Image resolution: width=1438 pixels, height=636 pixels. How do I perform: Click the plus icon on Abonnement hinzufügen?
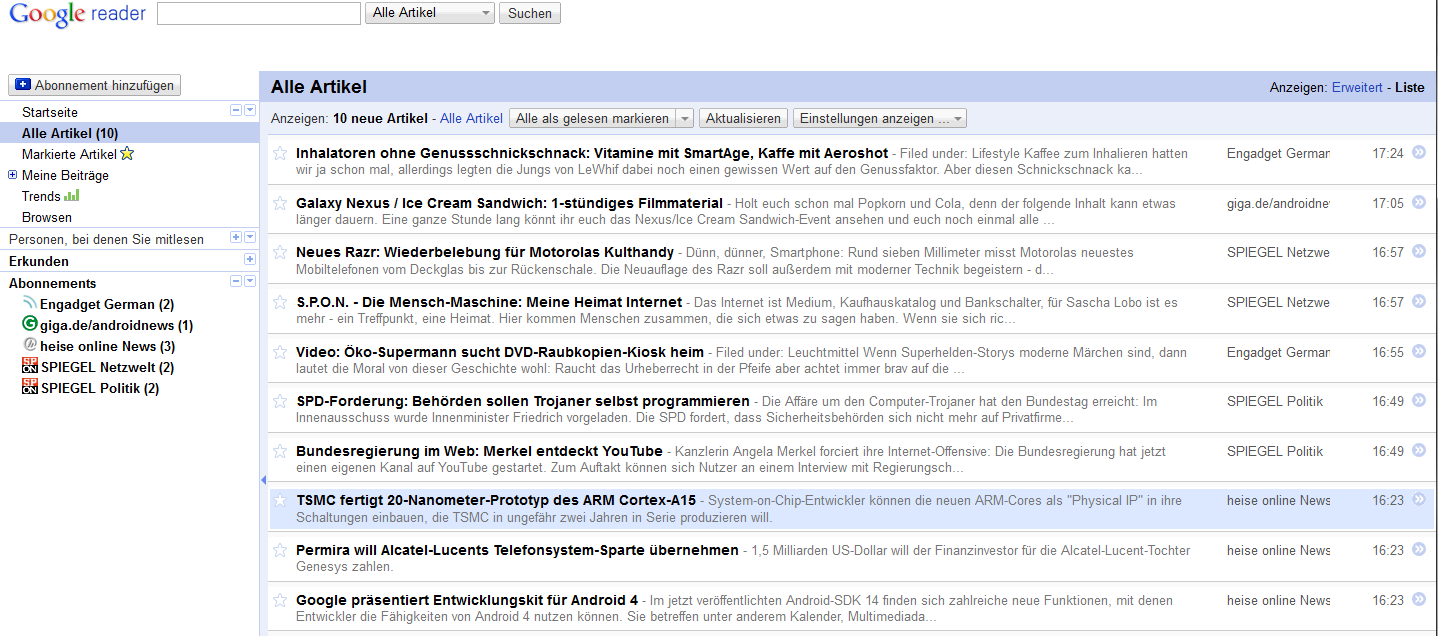23,85
